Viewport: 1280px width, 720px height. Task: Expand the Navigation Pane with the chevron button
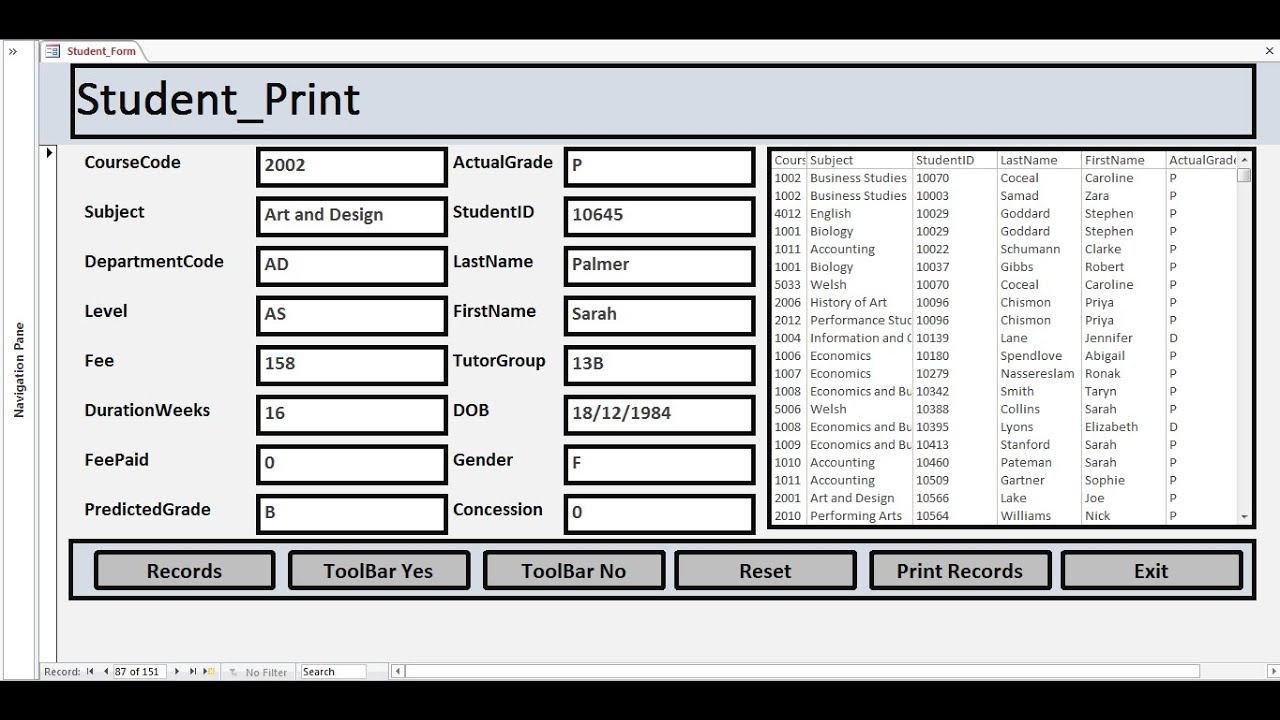[x=13, y=51]
